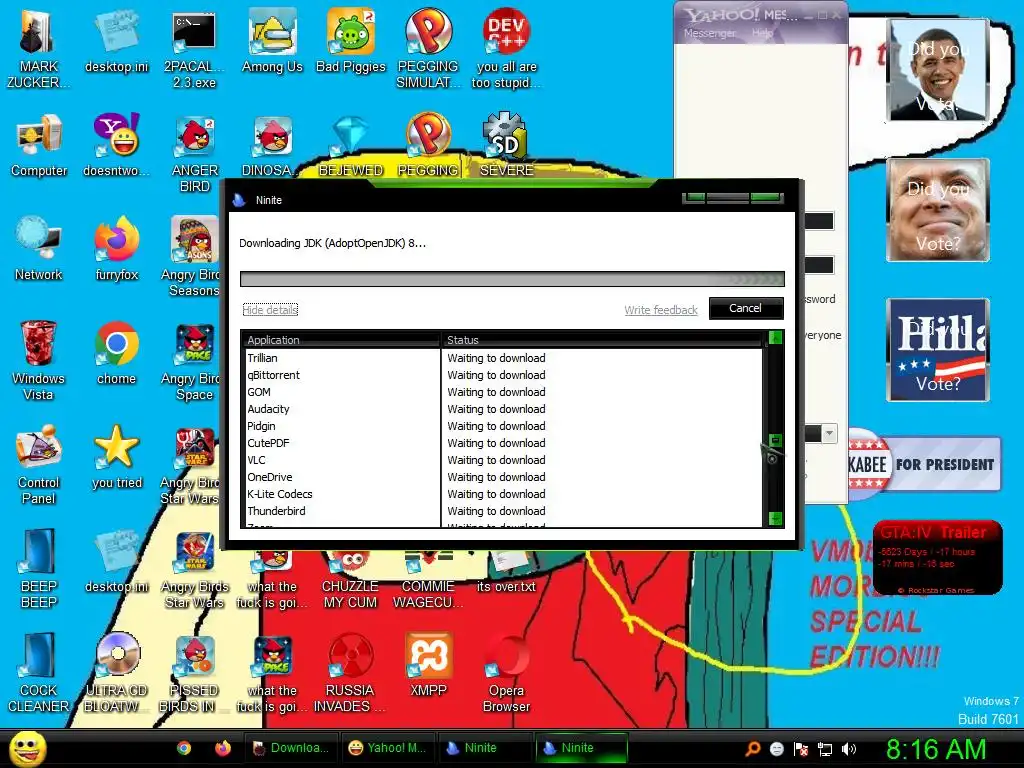
Task: Open Control Panel desktop icon
Action: coord(39,464)
